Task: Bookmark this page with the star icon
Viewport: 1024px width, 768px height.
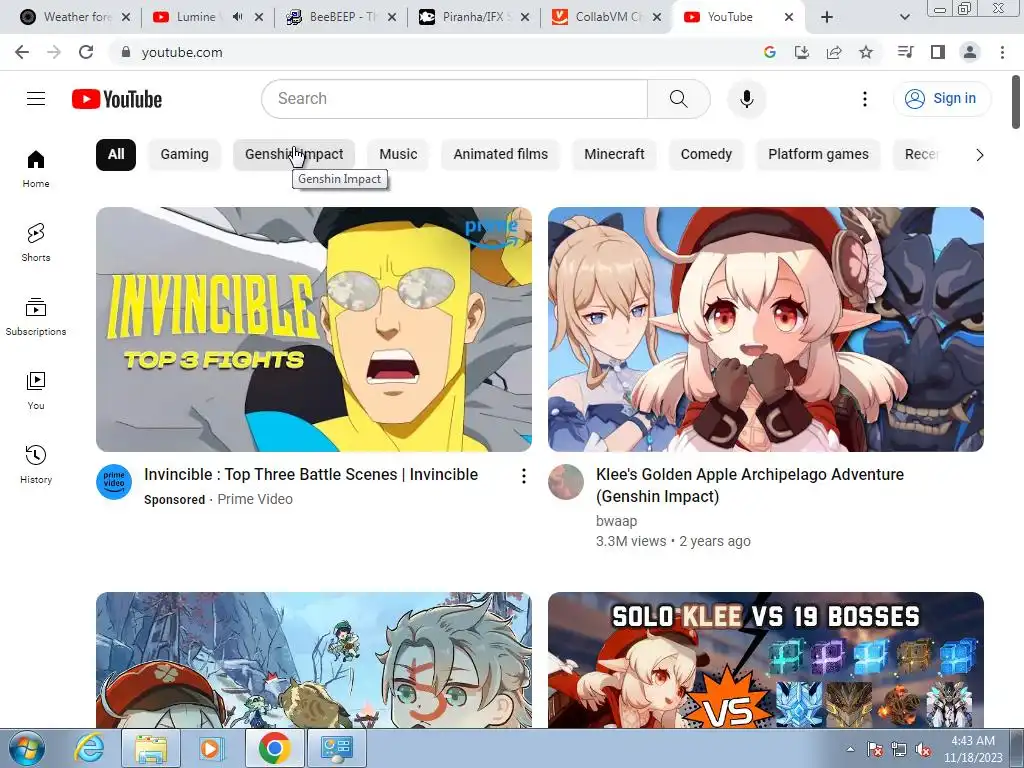Action: click(866, 52)
